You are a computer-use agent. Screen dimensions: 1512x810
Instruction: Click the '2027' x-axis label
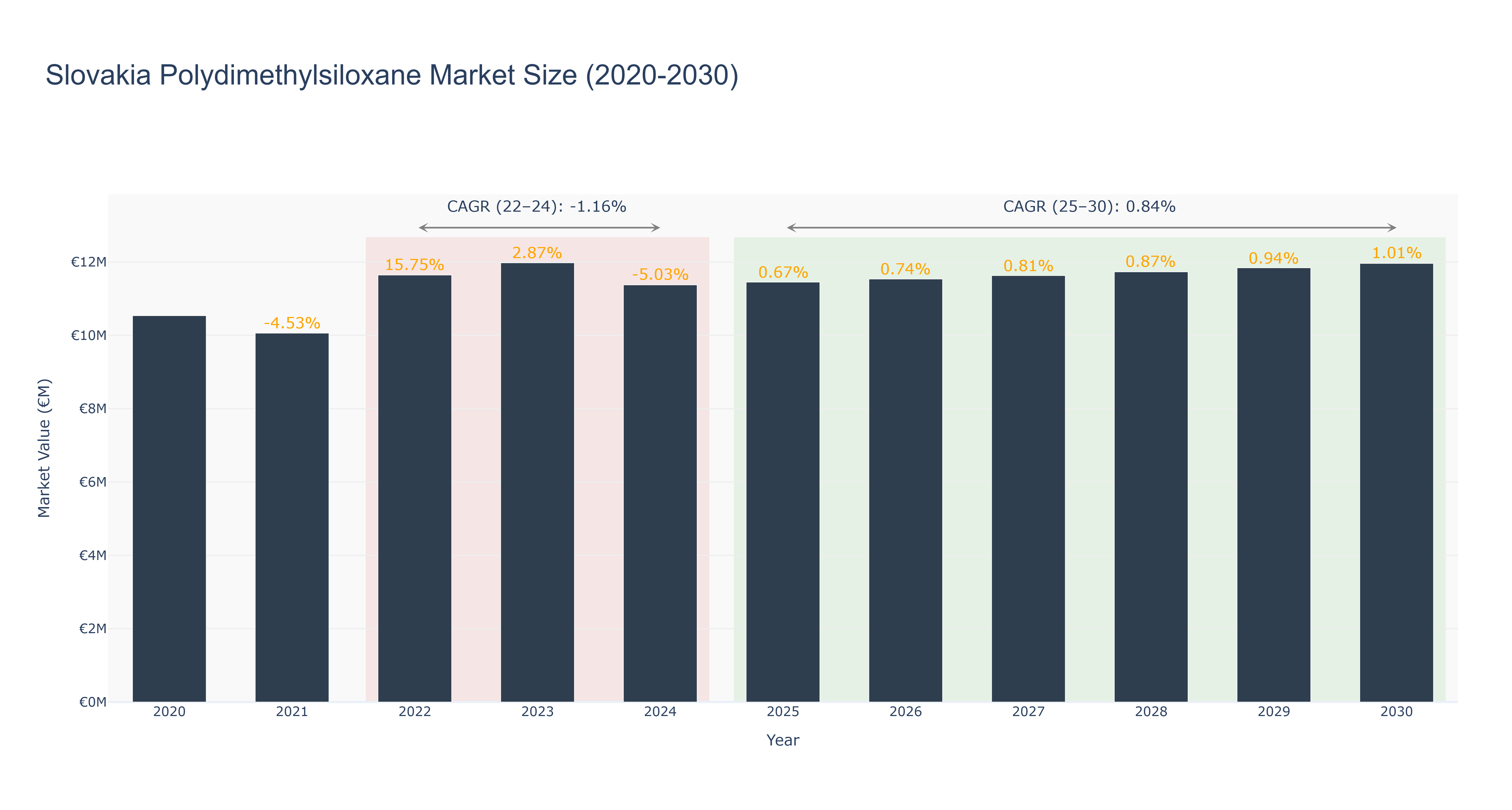(x=1028, y=712)
